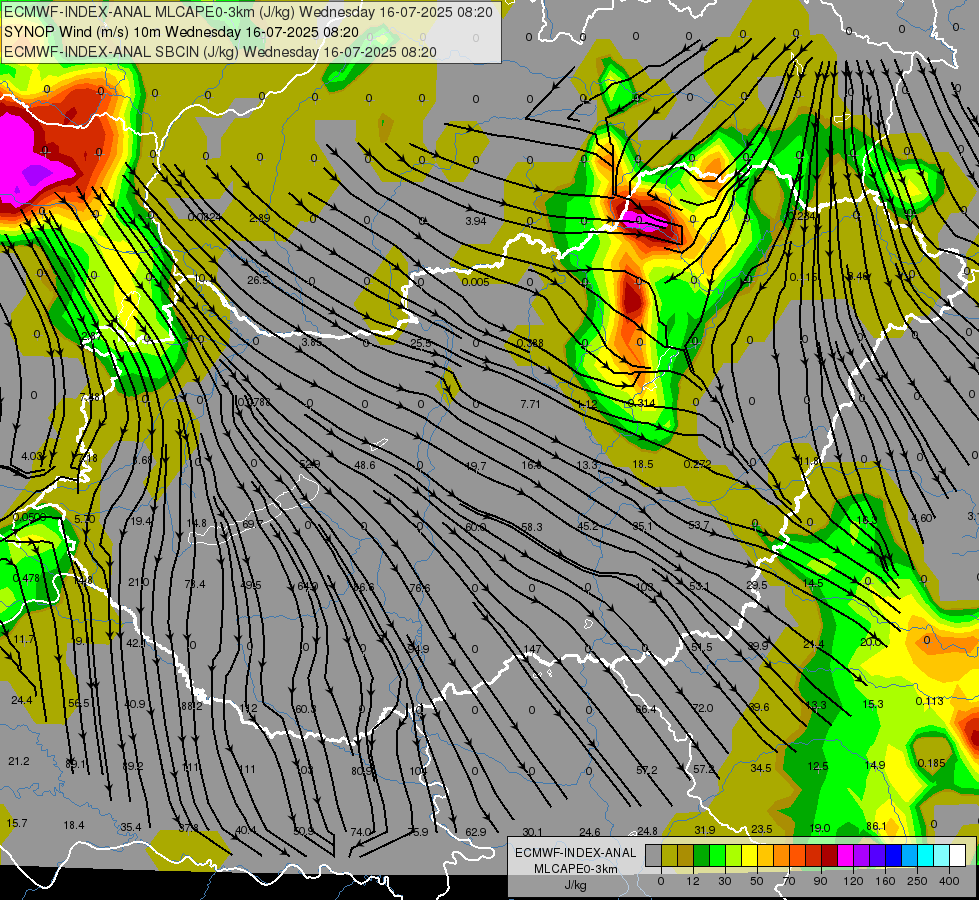Select the bright green legend swatch

click(718, 855)
